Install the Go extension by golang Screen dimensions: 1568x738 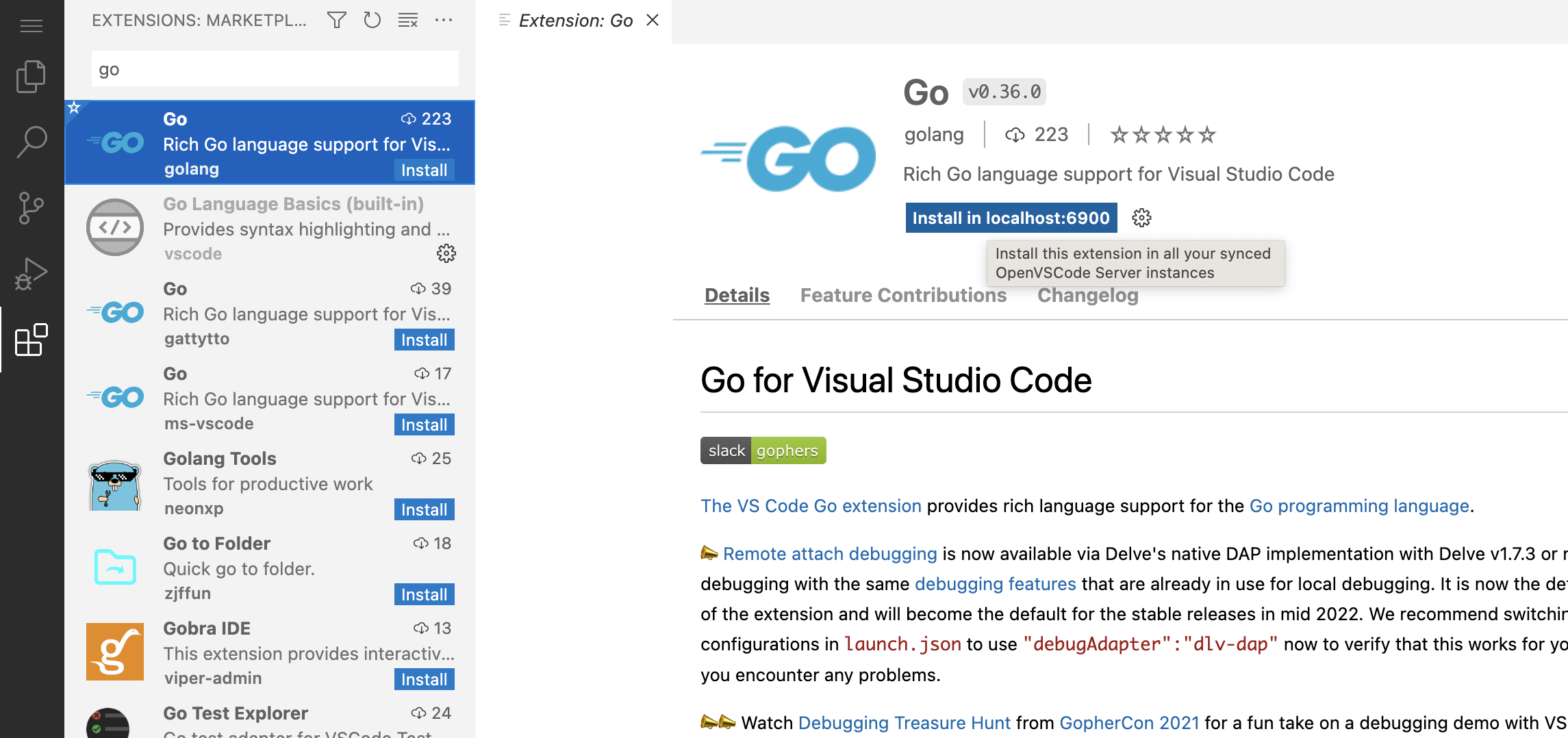coord(425,170)
